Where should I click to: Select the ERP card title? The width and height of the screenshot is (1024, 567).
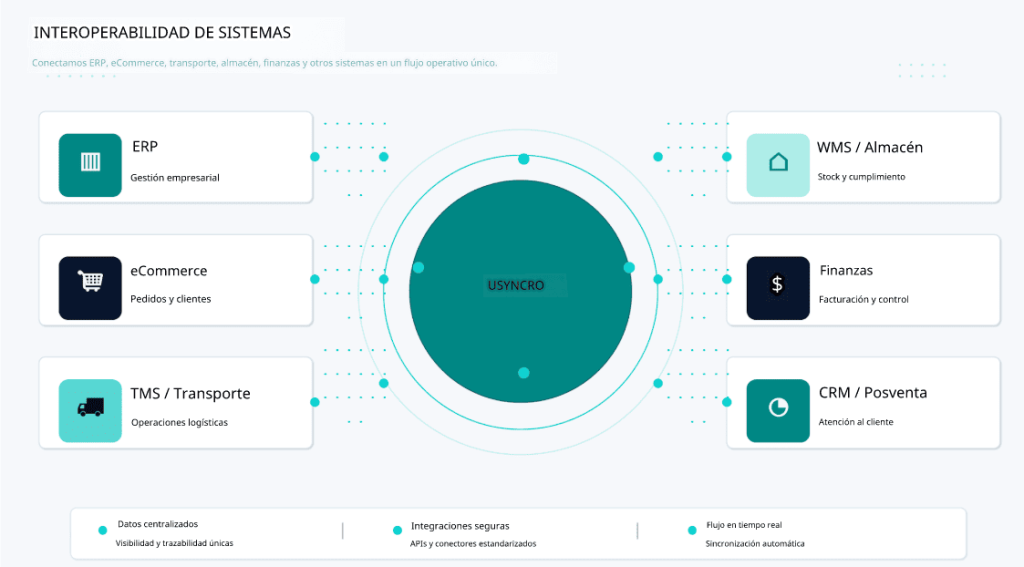(x=145, y=146)
